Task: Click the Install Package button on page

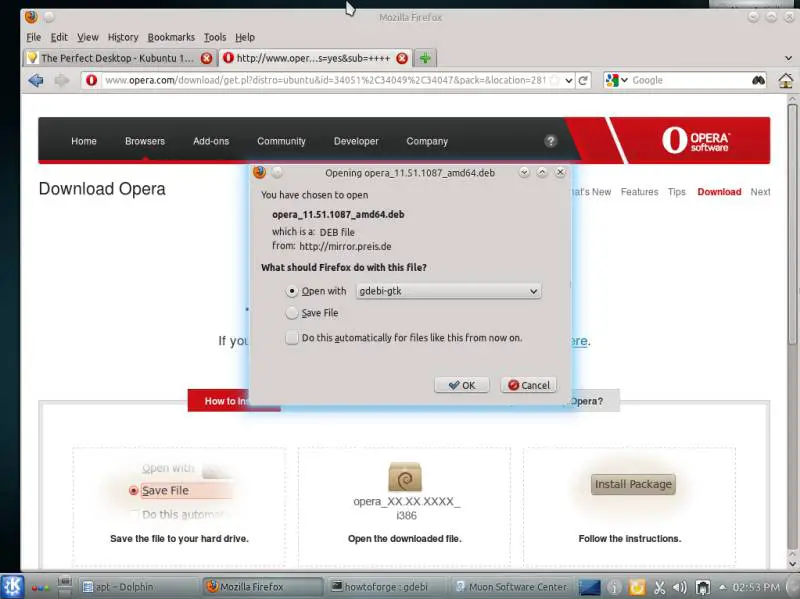Action: point(633,484)
